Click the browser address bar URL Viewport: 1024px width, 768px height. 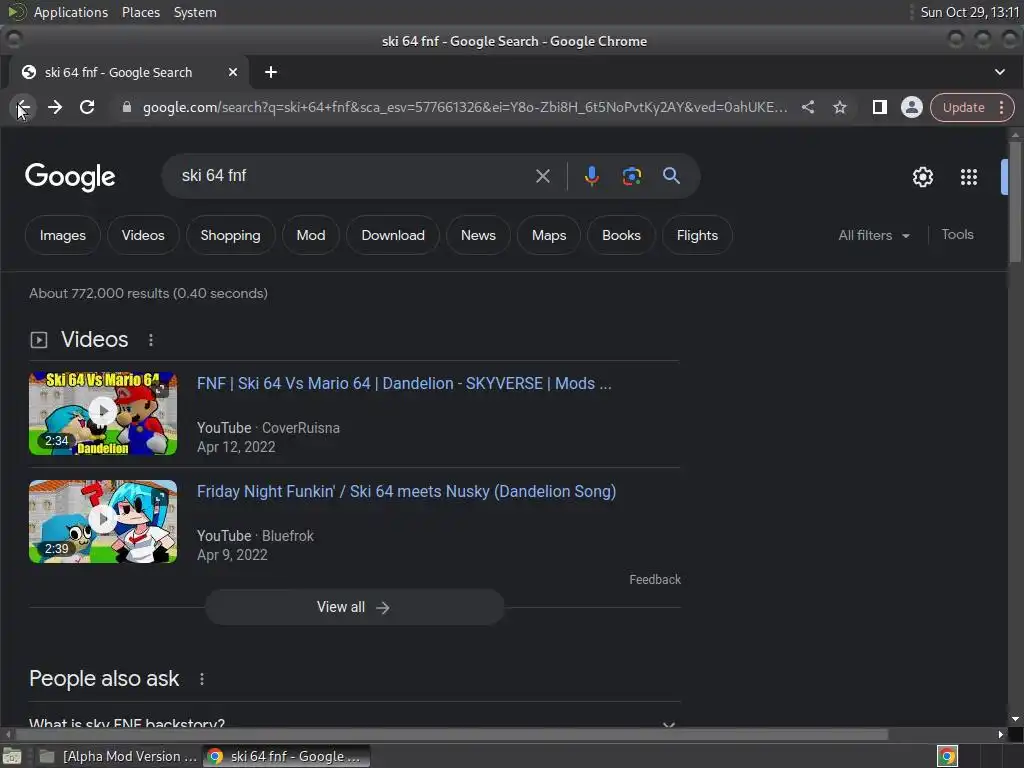pyautogui.click(x=465, y=107)
